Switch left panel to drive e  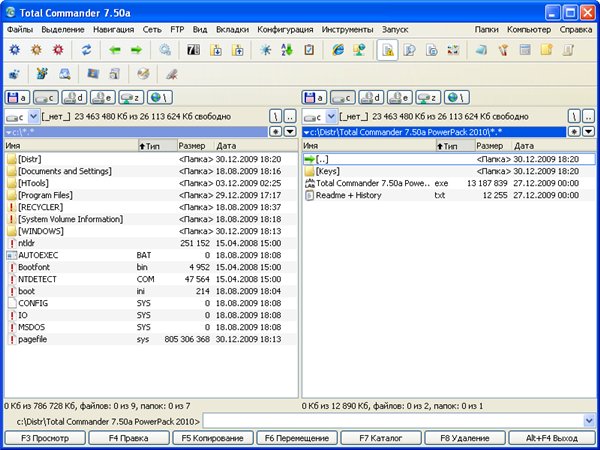(103, 98)
